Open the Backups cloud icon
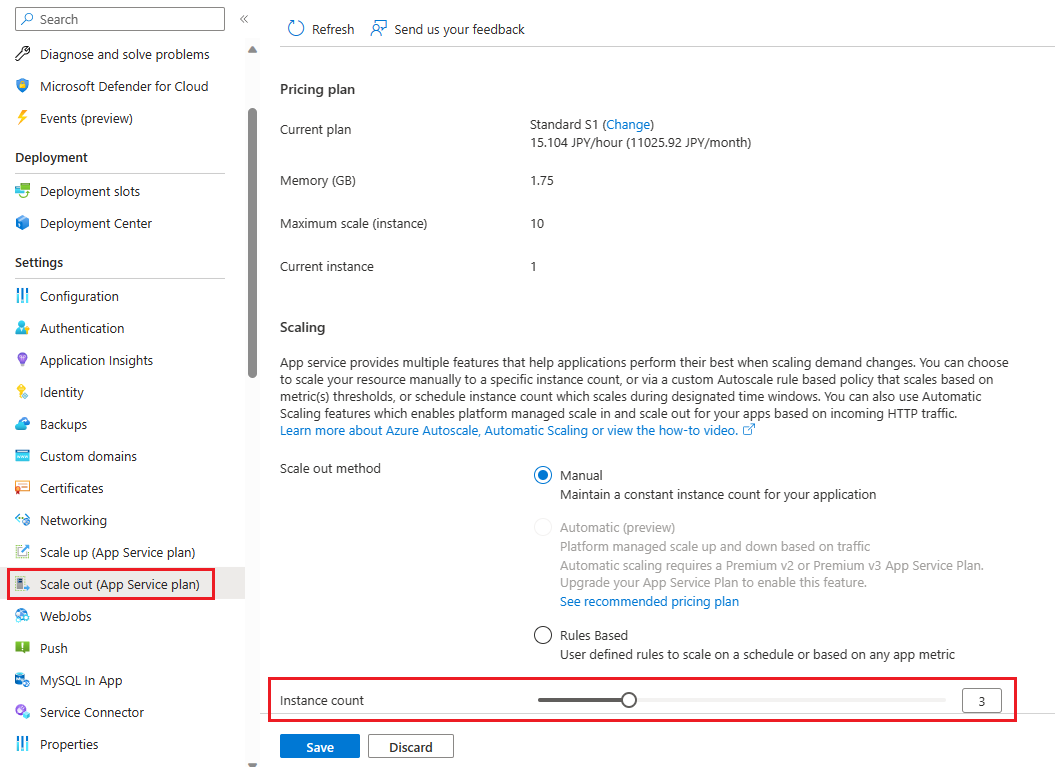 point(23,424)
